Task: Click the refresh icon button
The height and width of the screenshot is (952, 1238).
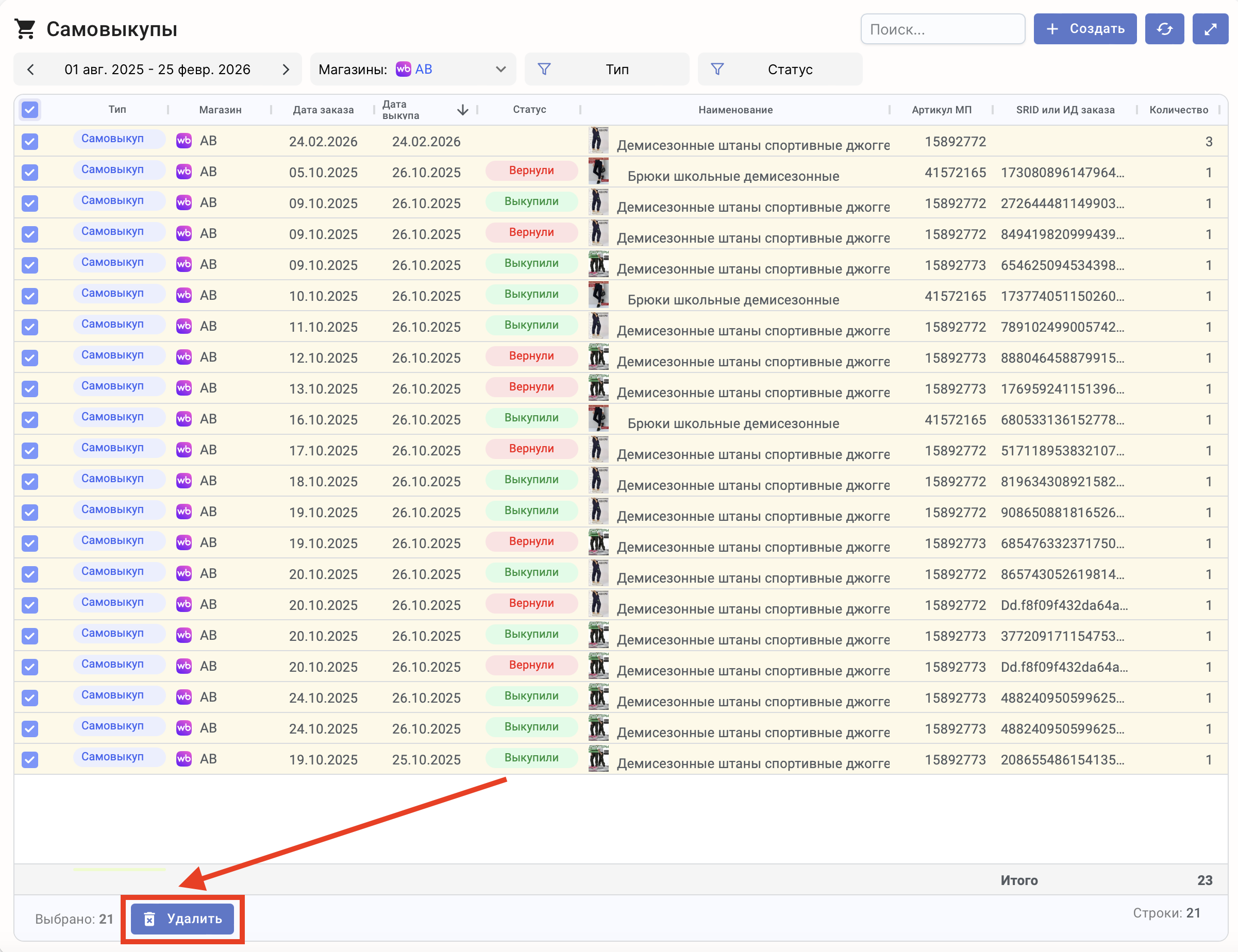Action: point(1164,29)
